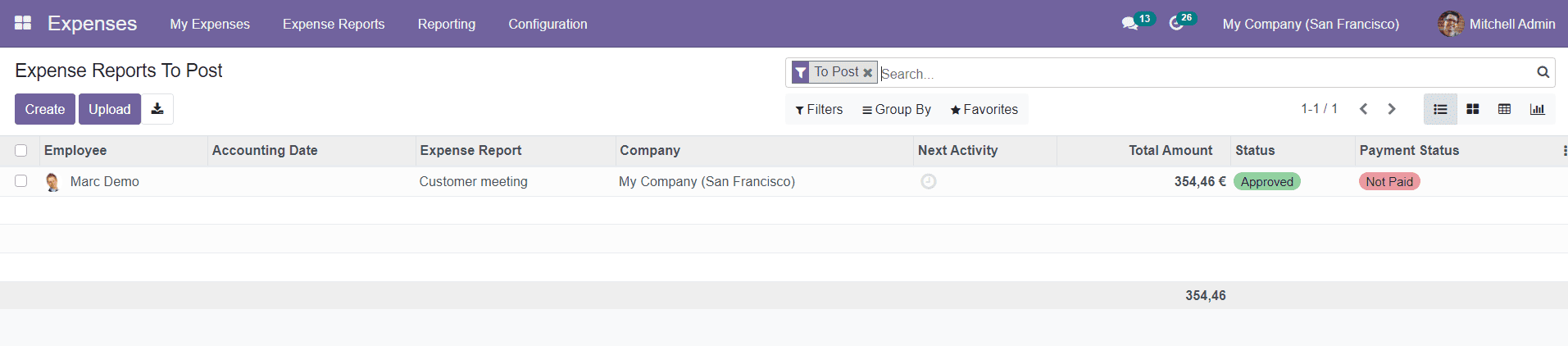Open the Reporting menu

446,24
